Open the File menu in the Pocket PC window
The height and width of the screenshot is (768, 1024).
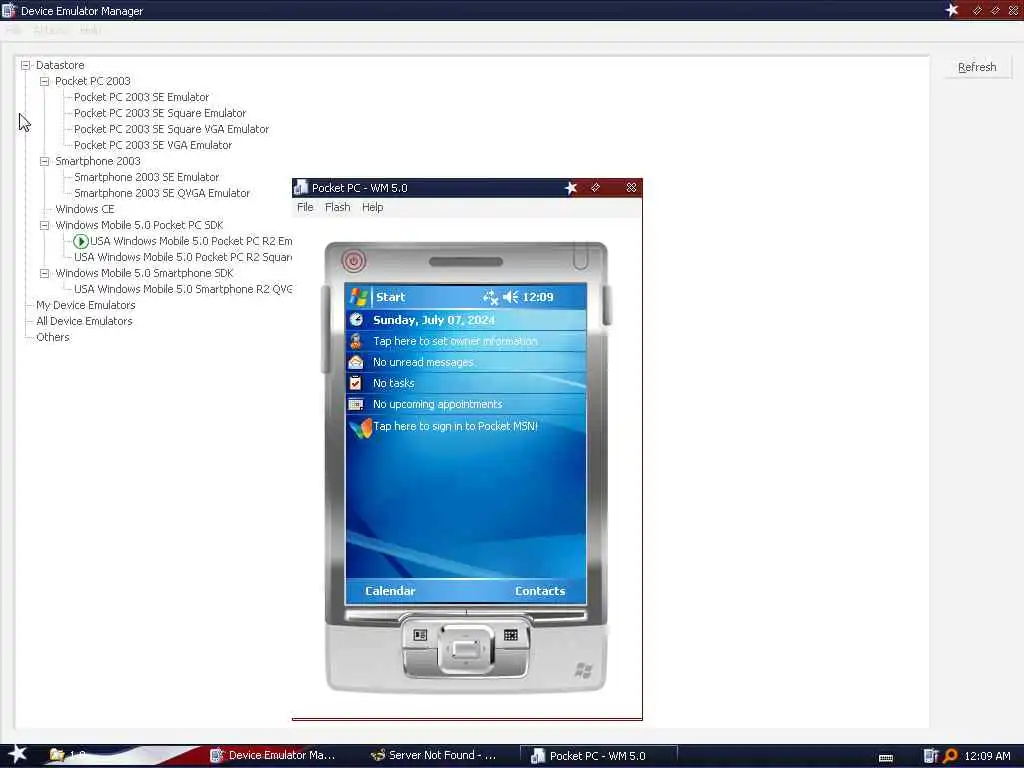pyautogui.click(x=305, y=207)
